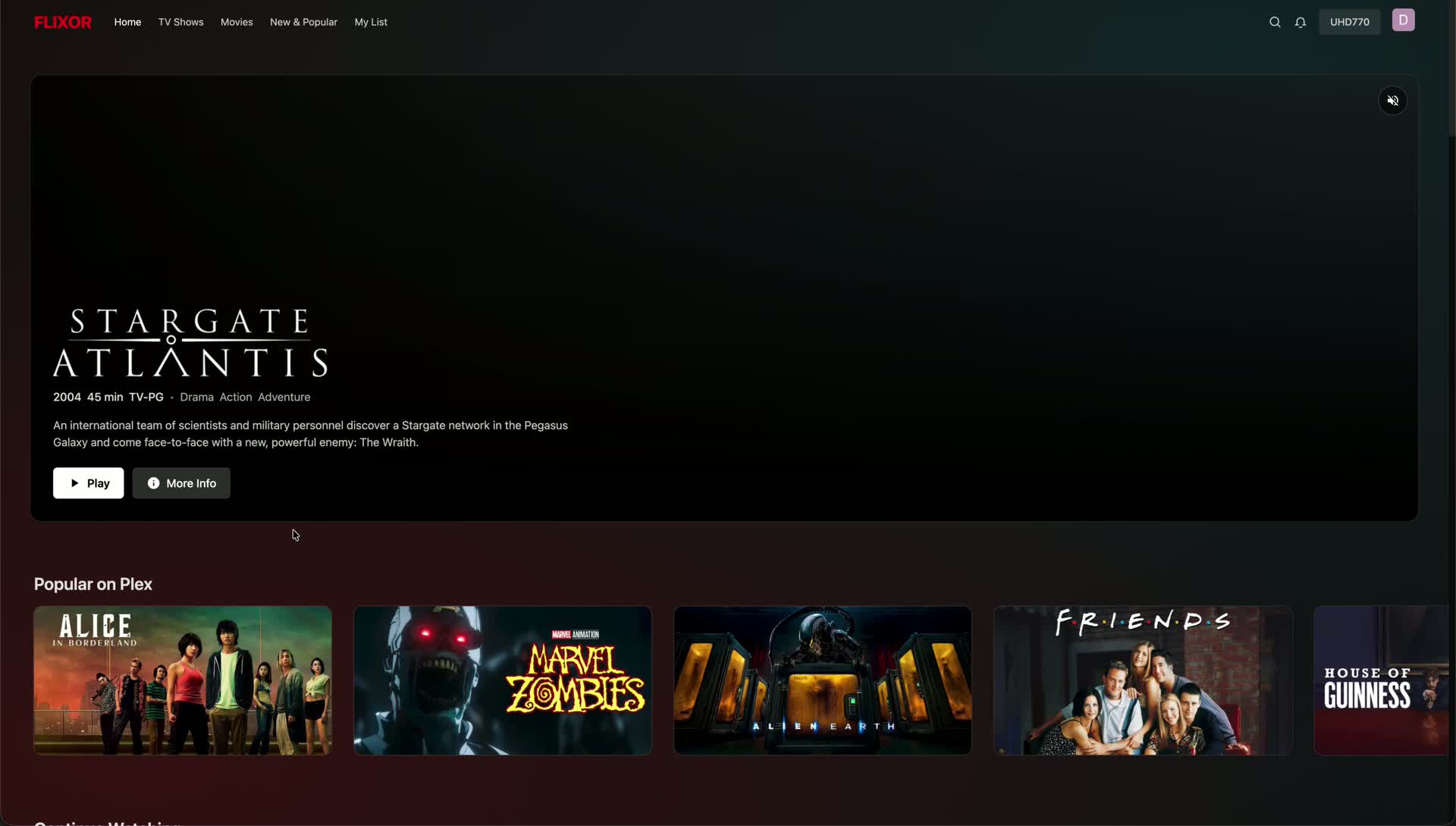Screen dimensions: 1456x826
Task: Open the UHD770 server selector
Action: pyautogui.click(x=1349, y=22)
